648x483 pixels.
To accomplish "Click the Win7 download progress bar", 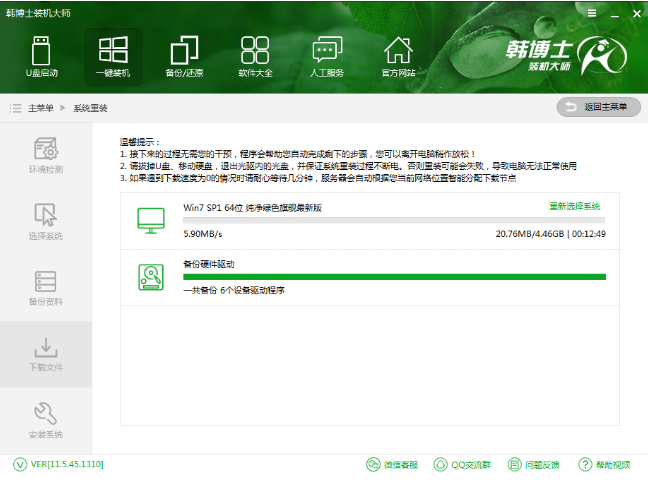I will [x=394, y=218].
